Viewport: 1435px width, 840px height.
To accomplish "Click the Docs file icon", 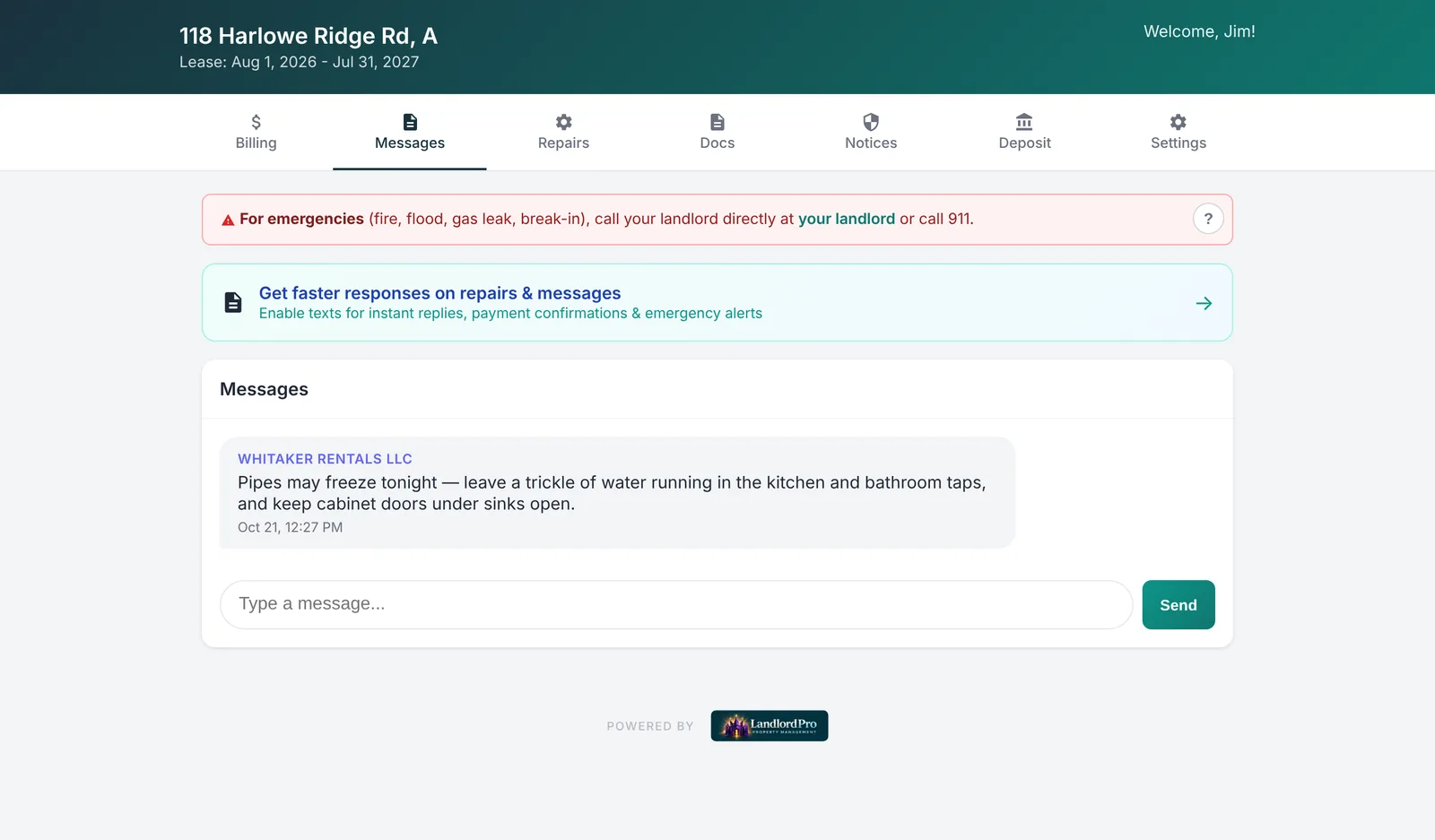I will coord(717,122).
